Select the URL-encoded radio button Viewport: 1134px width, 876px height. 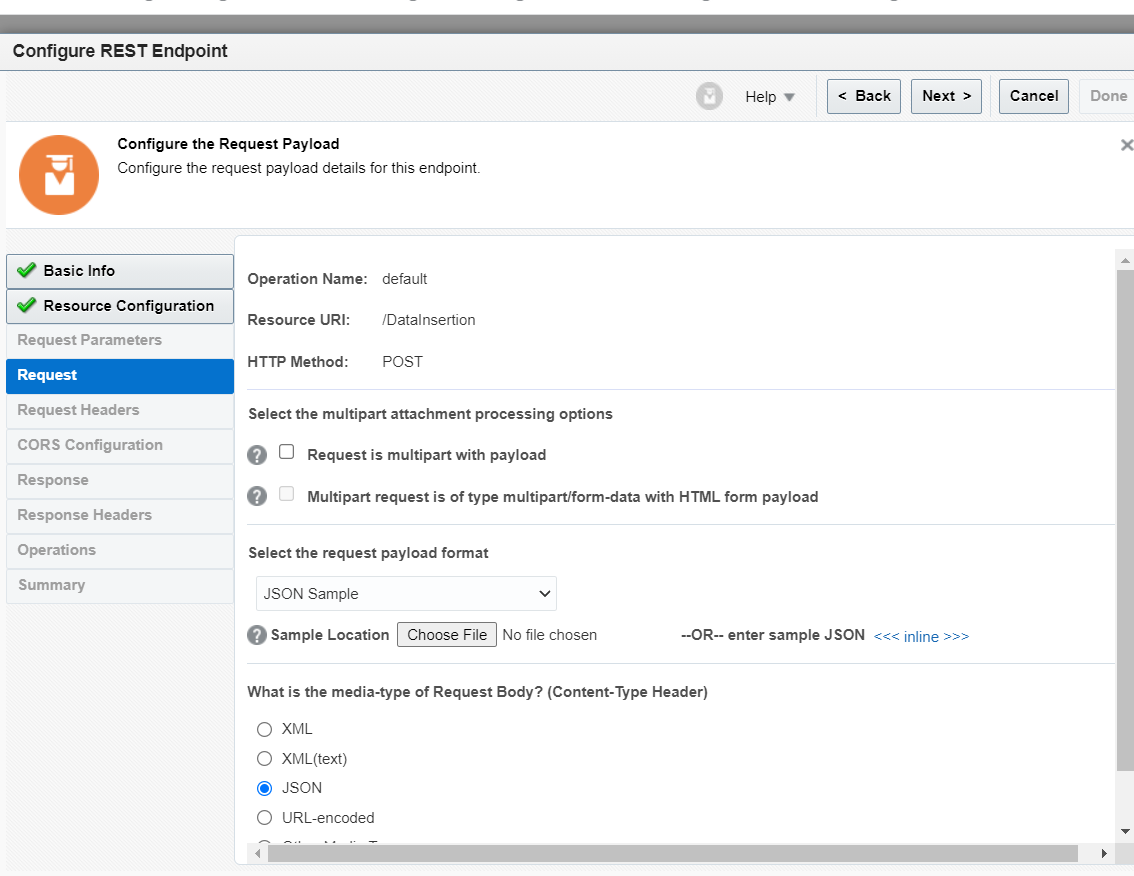(265, 818)
